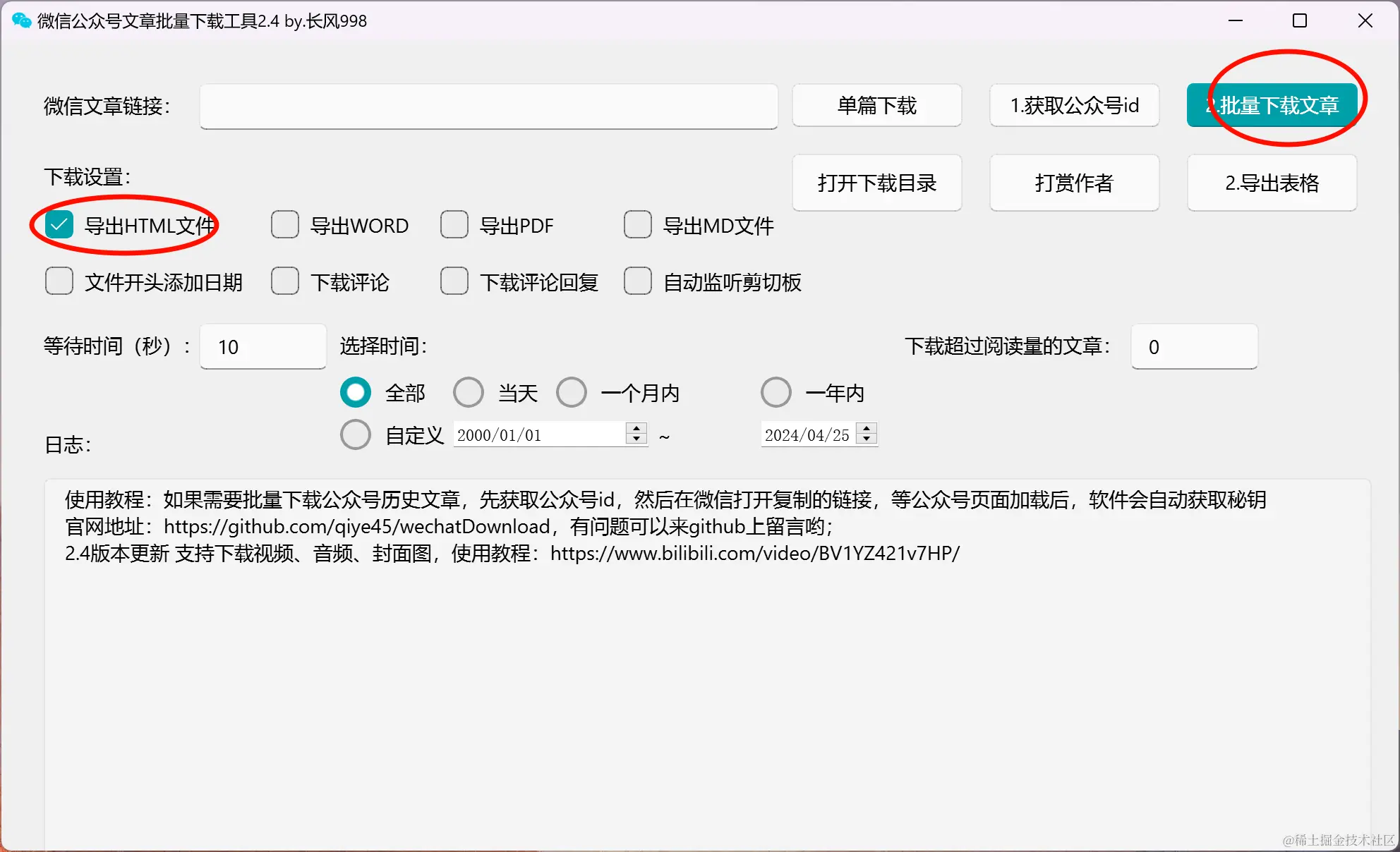Focus the 微信文章链接 input box
Screen dimensions: 1400x852
tap(488, 106)
